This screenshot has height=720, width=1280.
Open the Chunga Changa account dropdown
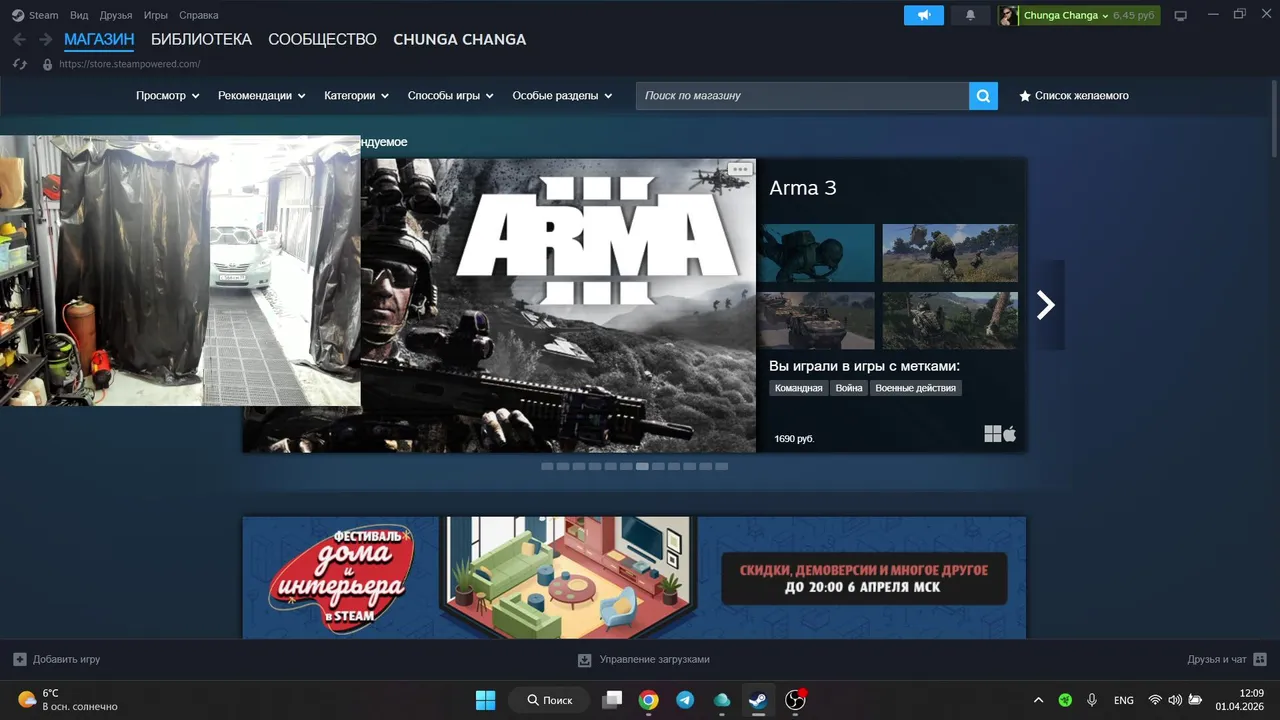pyautogui.click(x=1066, y=15)
